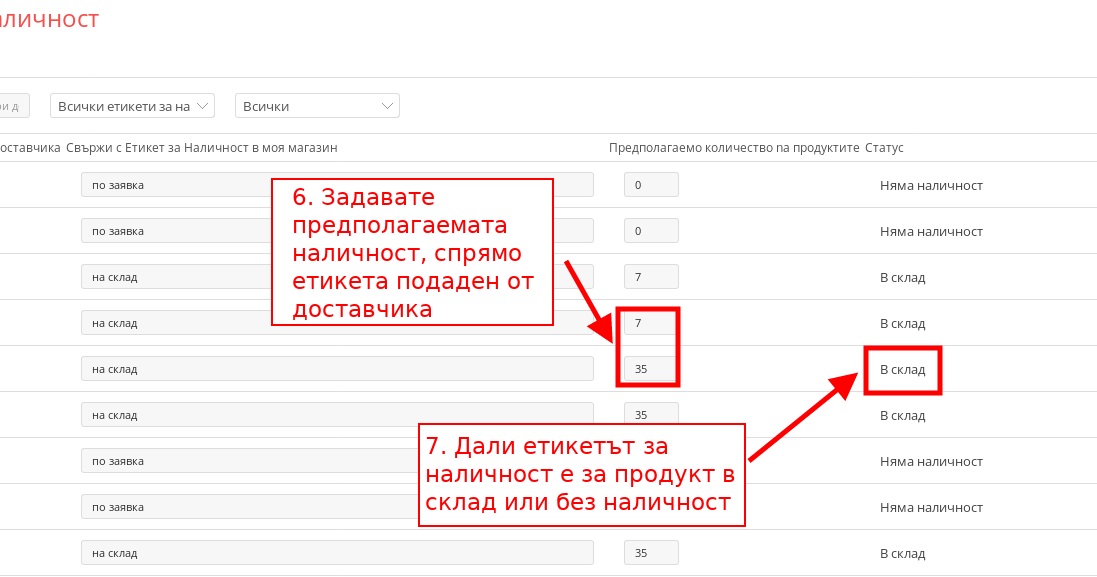1097x577 pixels.
Task: Click first row "Няма наличност" status text
Action: [x=931, y=186]
